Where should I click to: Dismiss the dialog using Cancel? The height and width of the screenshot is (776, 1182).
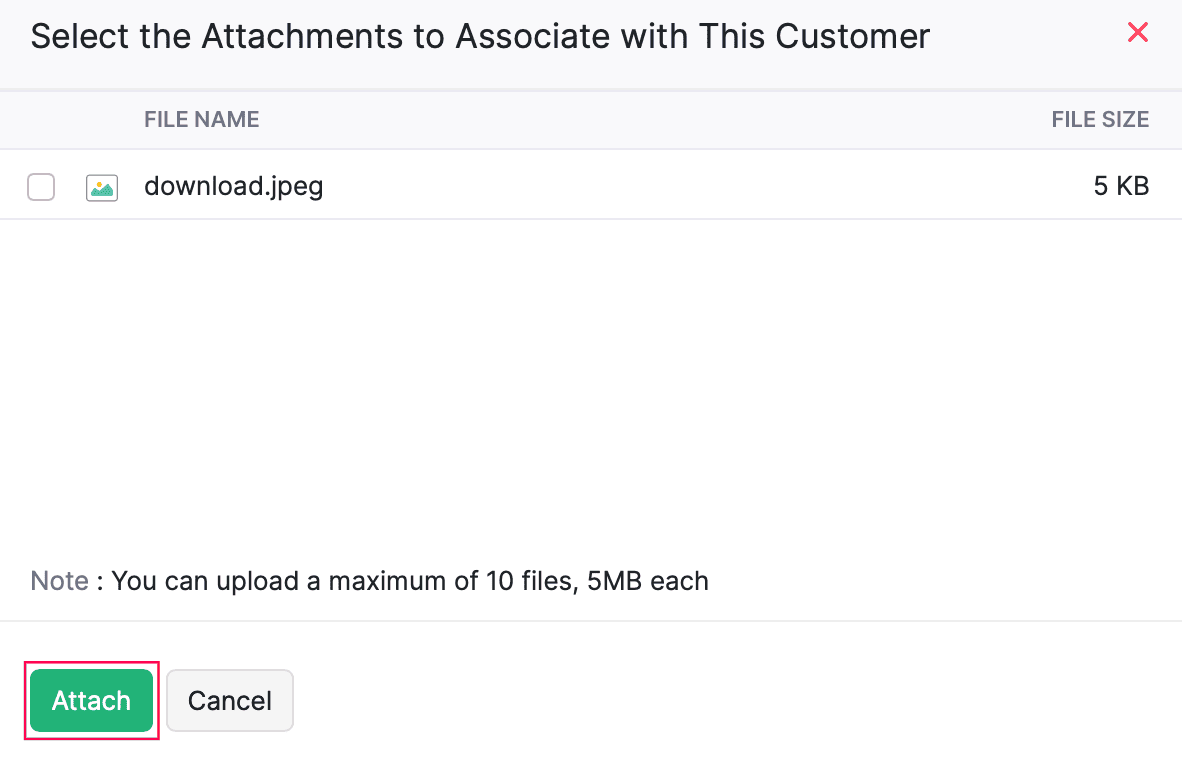pyautogui.click(x=229, y=700)
